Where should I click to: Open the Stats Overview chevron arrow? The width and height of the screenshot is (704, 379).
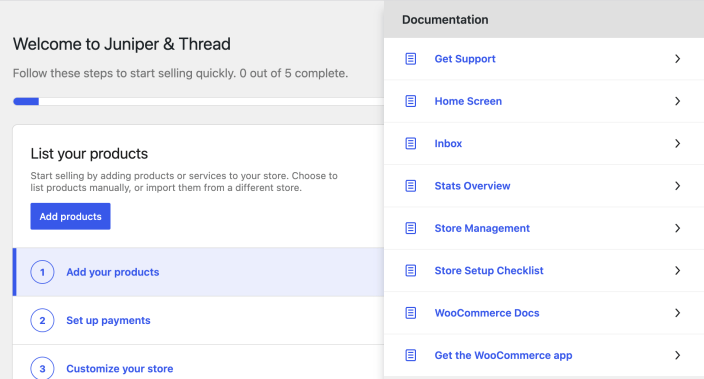[678, 186]
